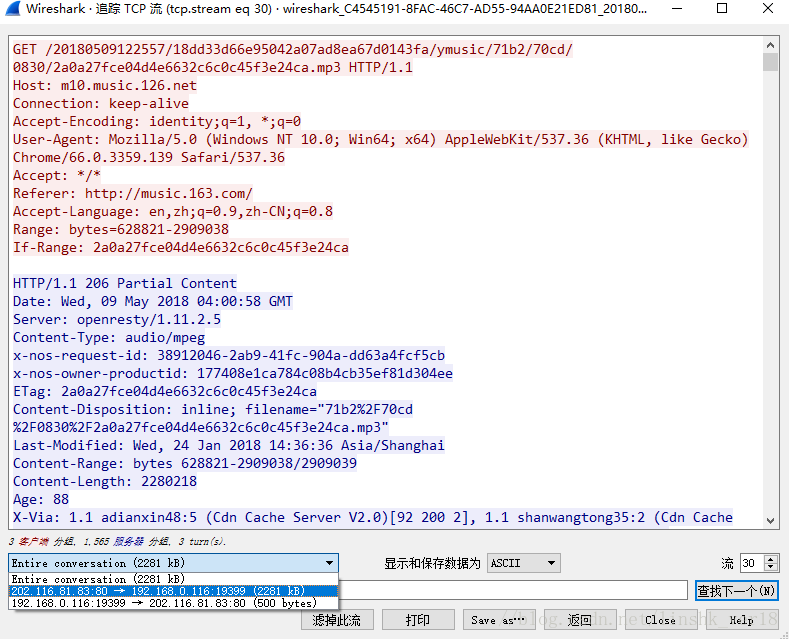Screen dimensions: 789x639
Task: Click the Save as… button
Action: click(x=499, y=620)
